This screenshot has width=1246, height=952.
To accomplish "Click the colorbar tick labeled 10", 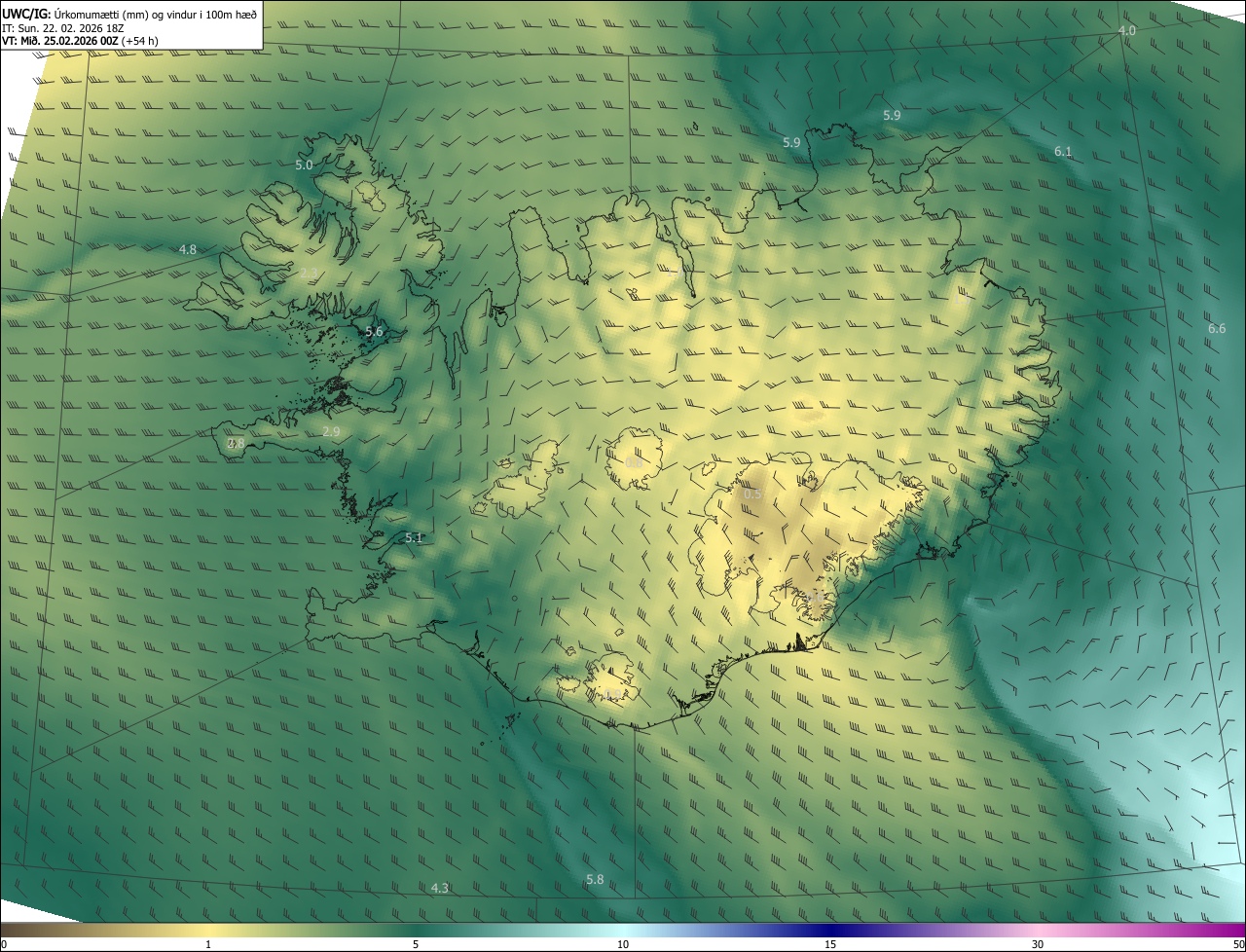I will point(623,944).
